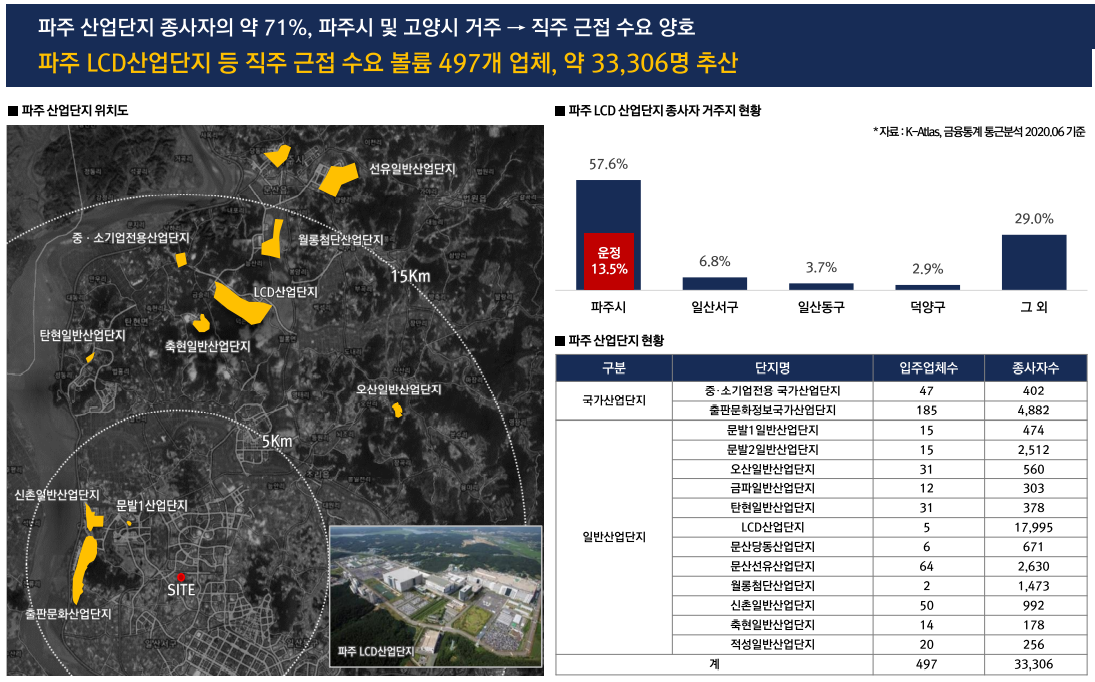Click the 5Km radius label
The height and width of the screenshot is (682, 1095).
coord(277,441)
